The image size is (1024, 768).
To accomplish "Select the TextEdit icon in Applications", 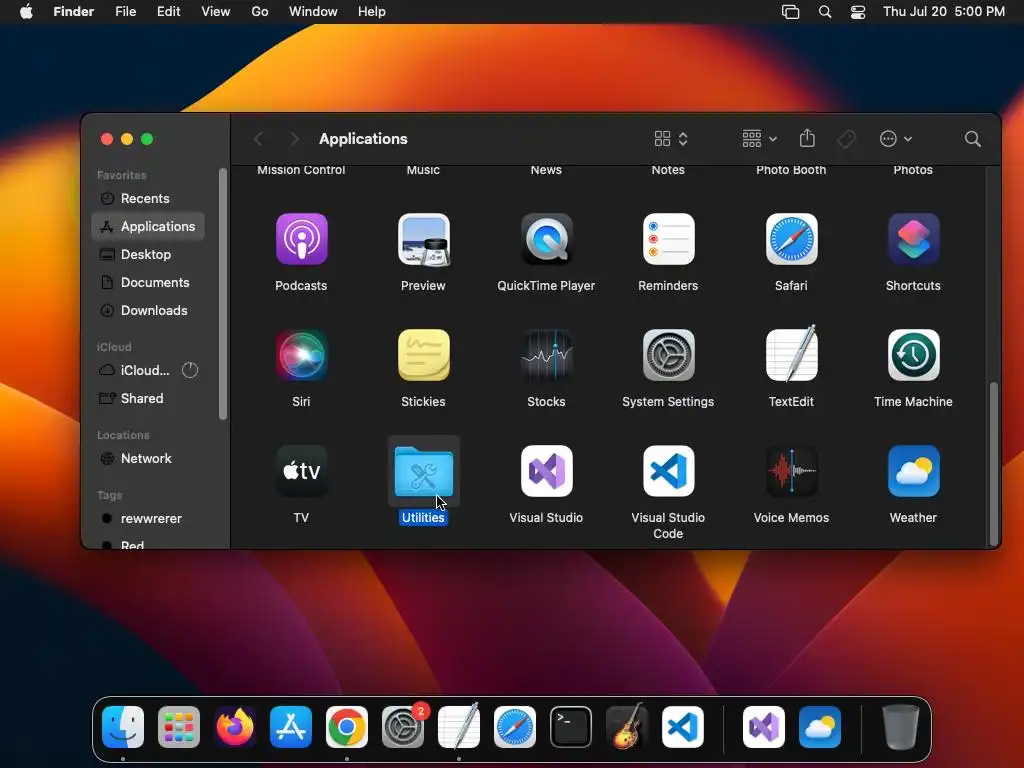I will [791, 353].
